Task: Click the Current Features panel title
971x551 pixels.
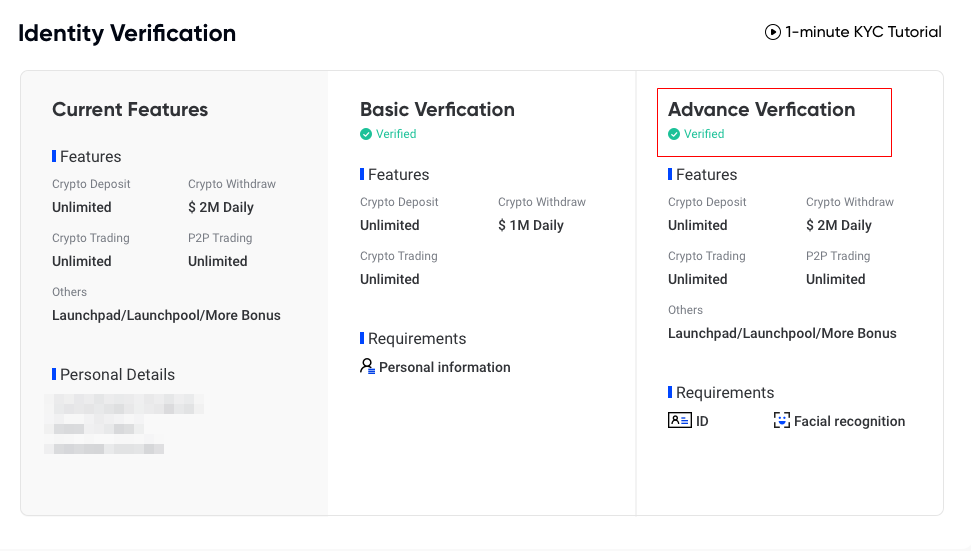Action: click(x=130, y=110)
